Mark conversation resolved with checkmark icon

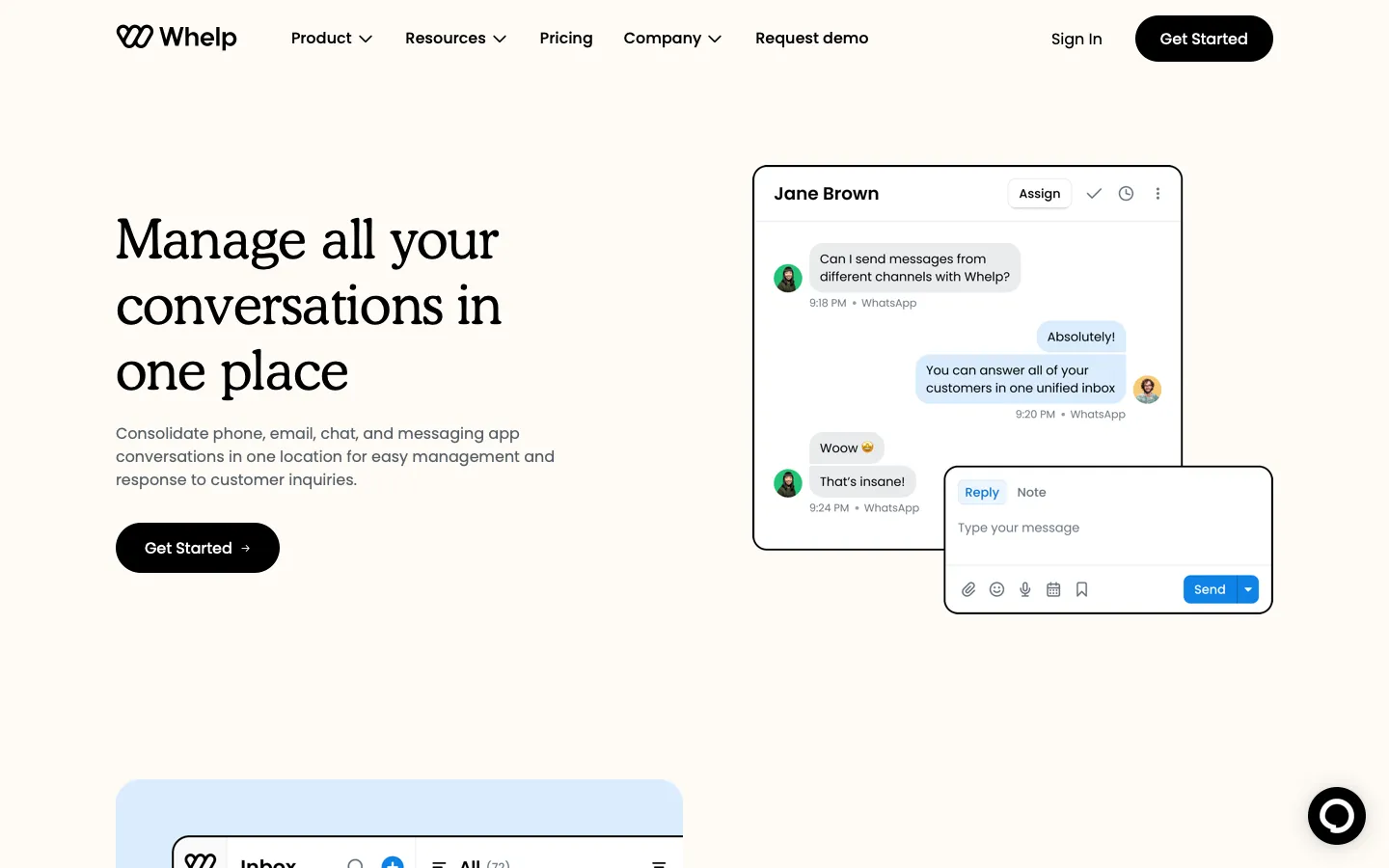pos(1094,194)
